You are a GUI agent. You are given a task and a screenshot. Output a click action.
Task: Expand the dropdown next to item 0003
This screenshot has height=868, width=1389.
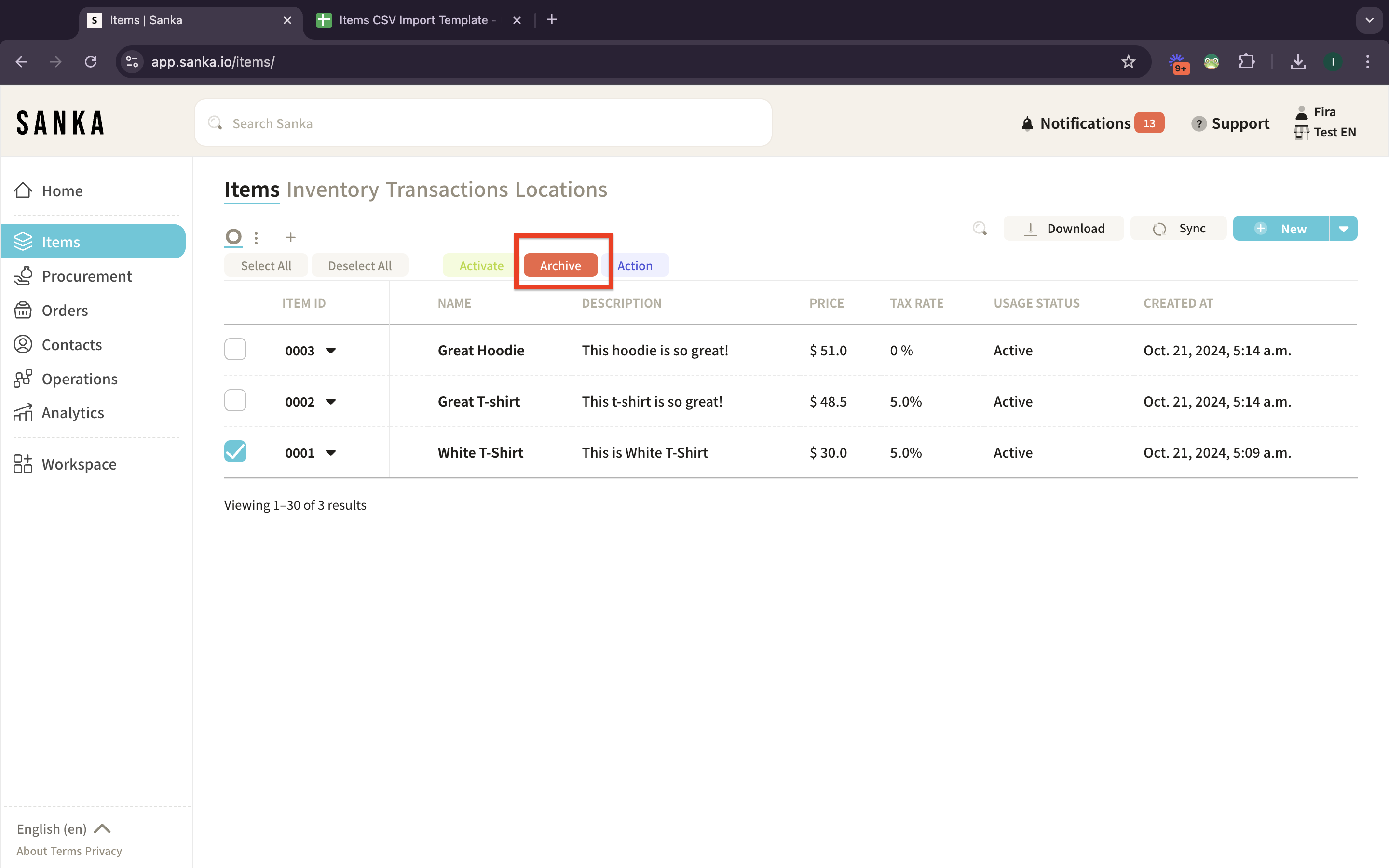coord(330,350)
